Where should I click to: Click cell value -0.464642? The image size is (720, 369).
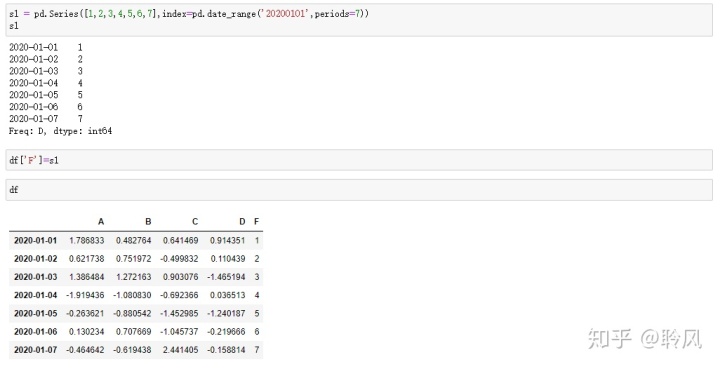click(85, 350)
